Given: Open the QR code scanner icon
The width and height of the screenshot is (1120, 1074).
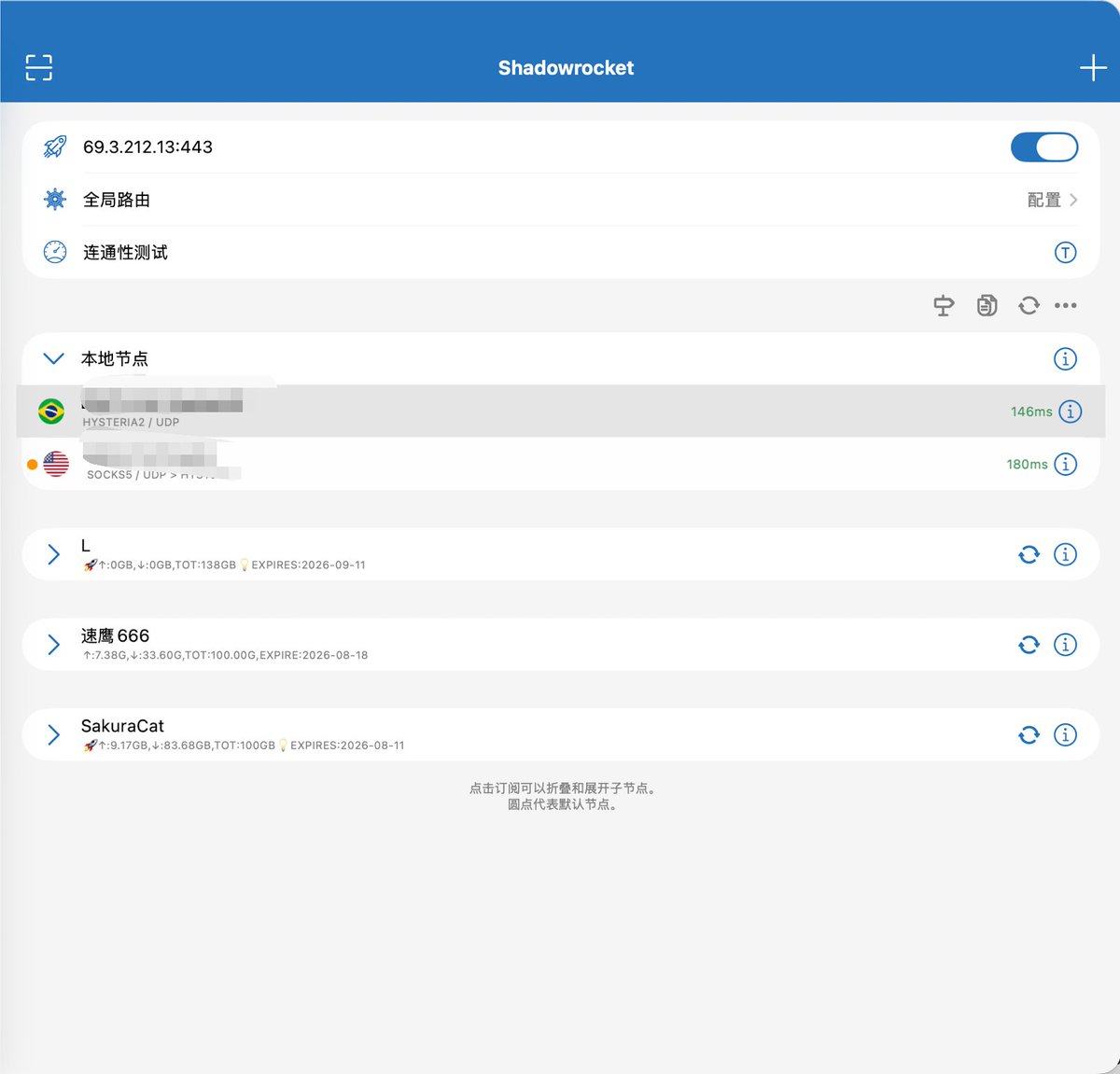Looking at the screenshot, I should pyautogui.click(x=38, y=67).
